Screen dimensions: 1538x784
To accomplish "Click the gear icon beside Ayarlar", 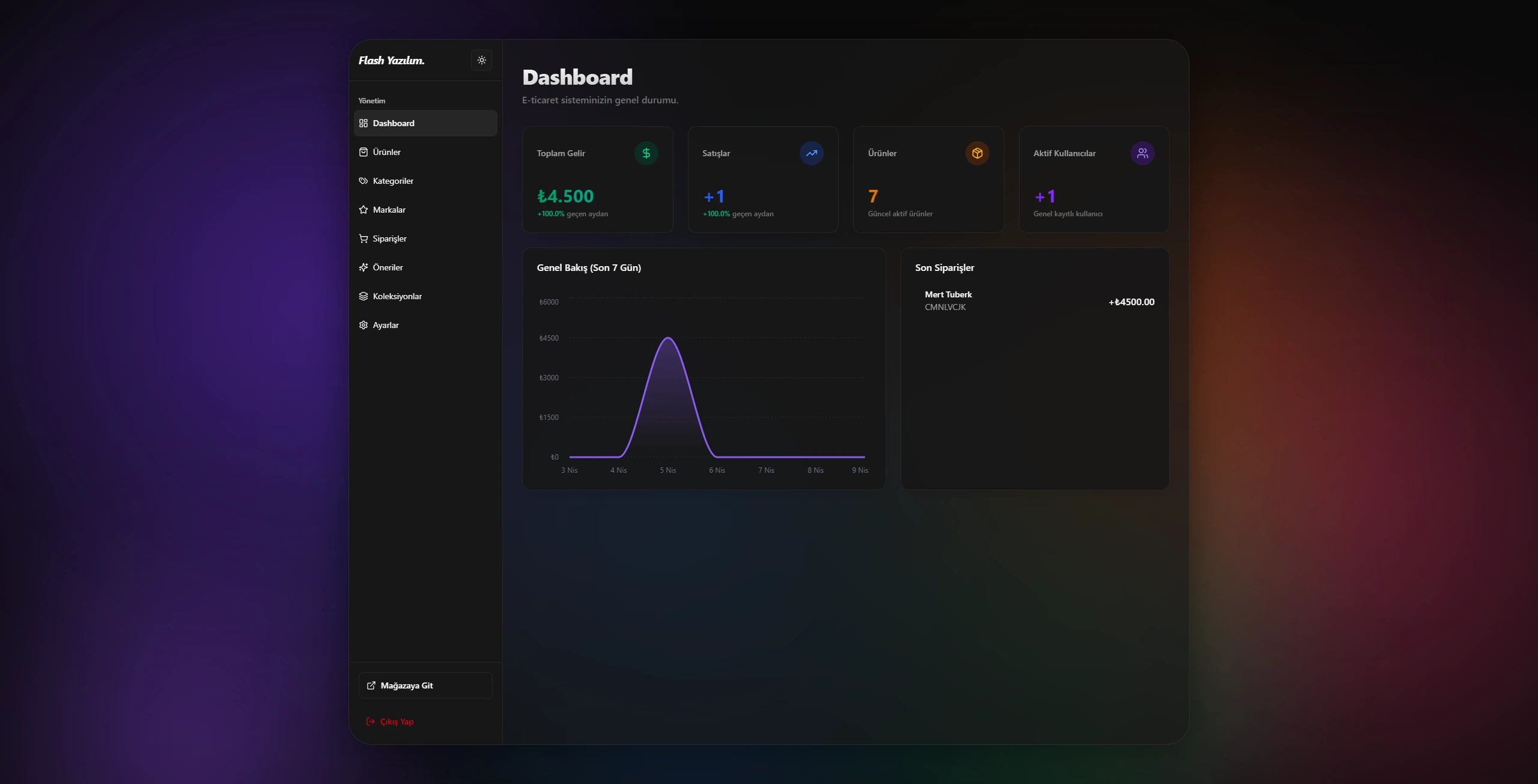I will coord(363,325).
